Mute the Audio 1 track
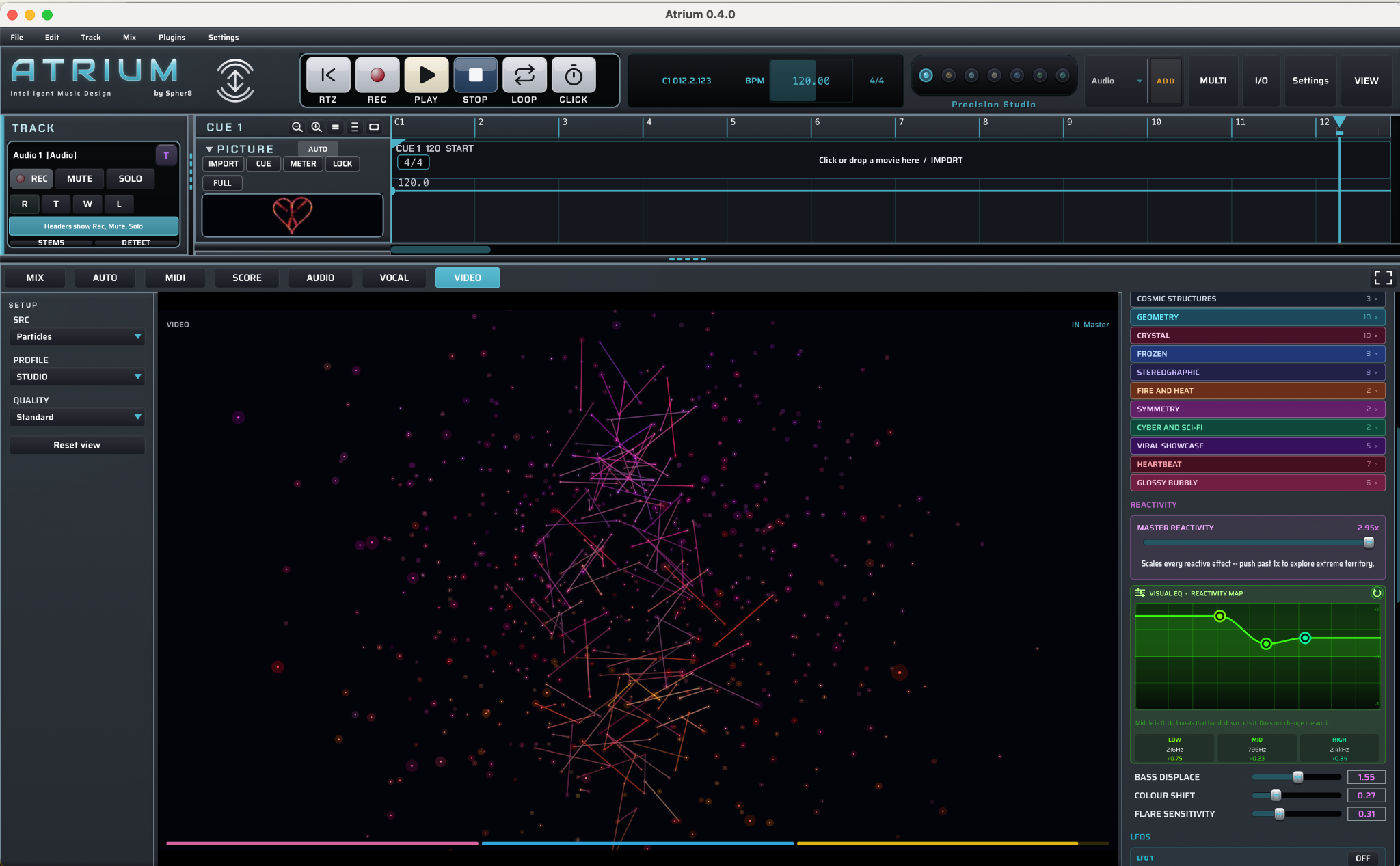The width and height of the screenshot is (1400, 866). tap(80, 179)
